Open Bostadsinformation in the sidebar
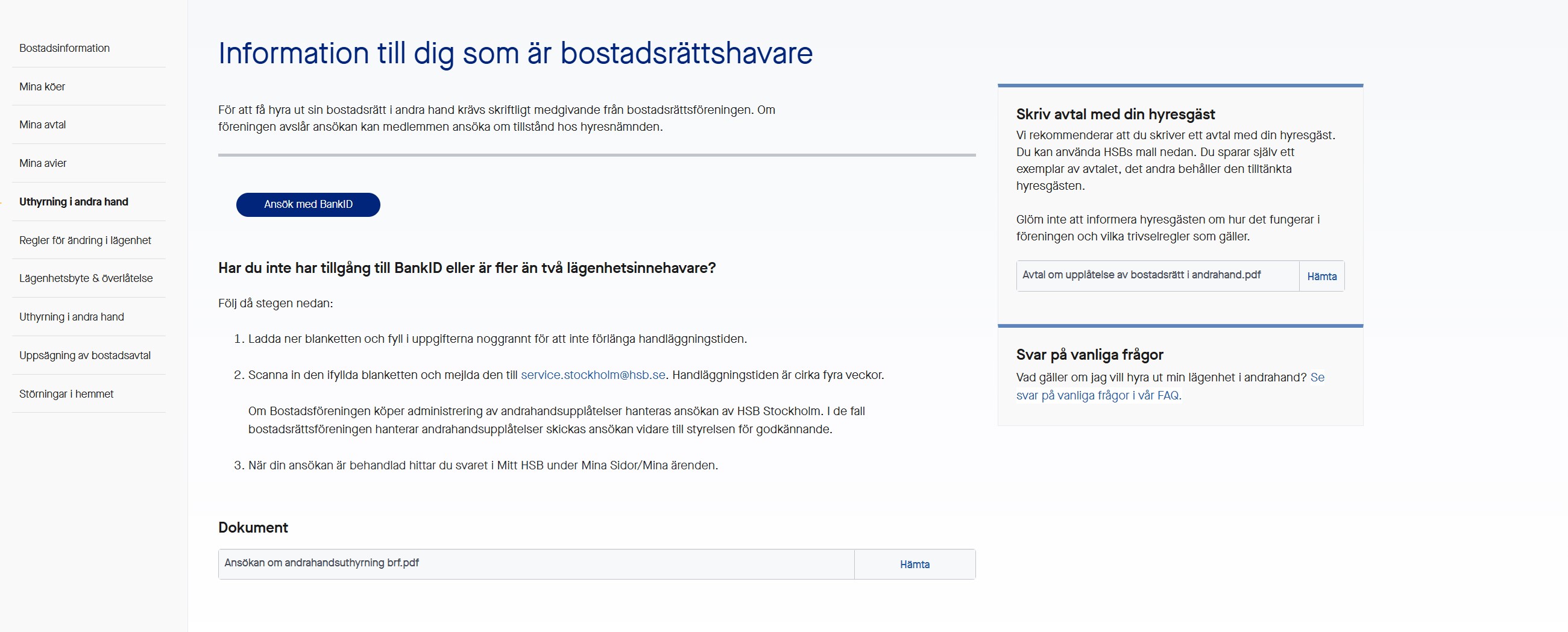Image resolution: width=1568 pixels, height=632 pixels. tap(65, 48)
